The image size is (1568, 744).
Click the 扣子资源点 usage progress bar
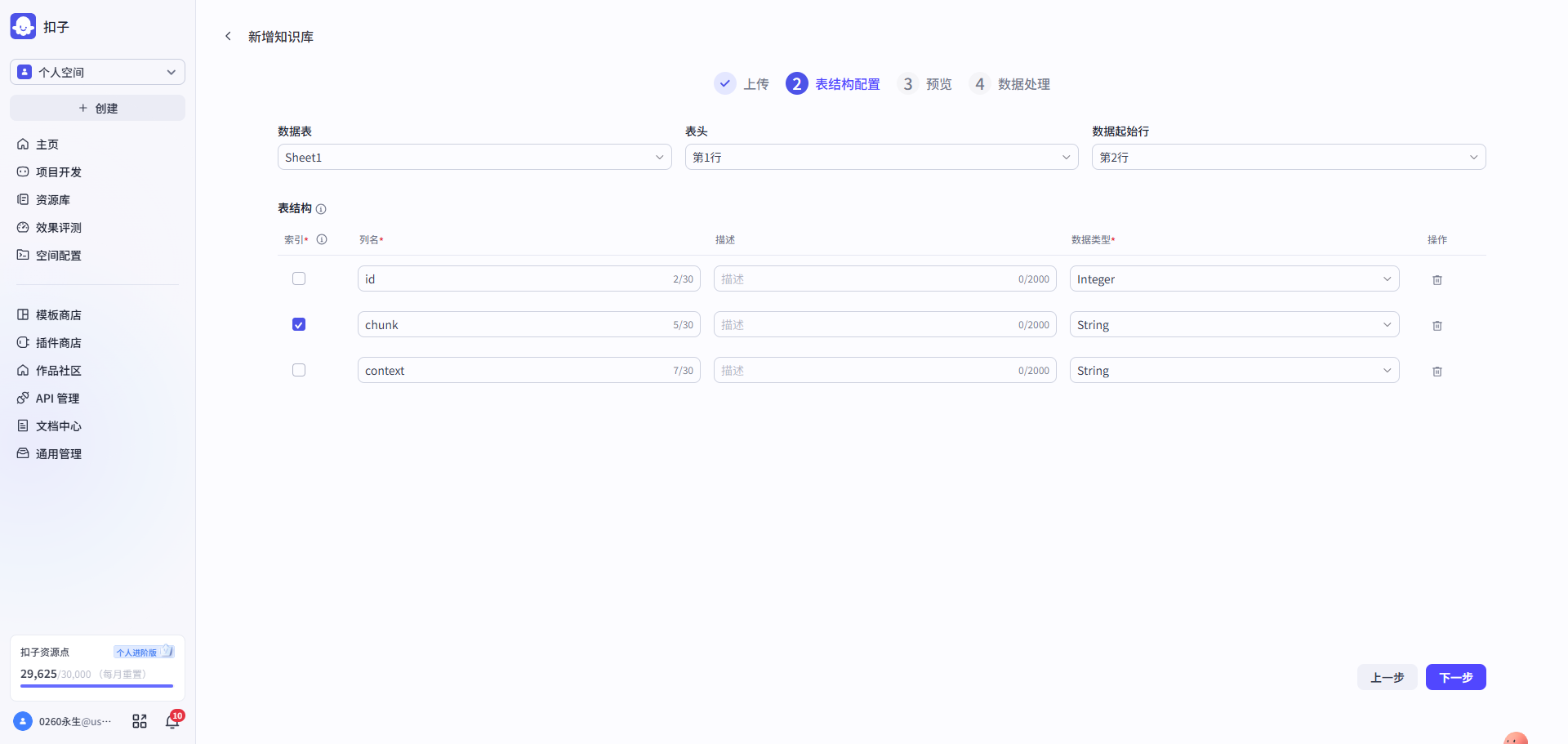pyautogui.click(x=96, y=686)
